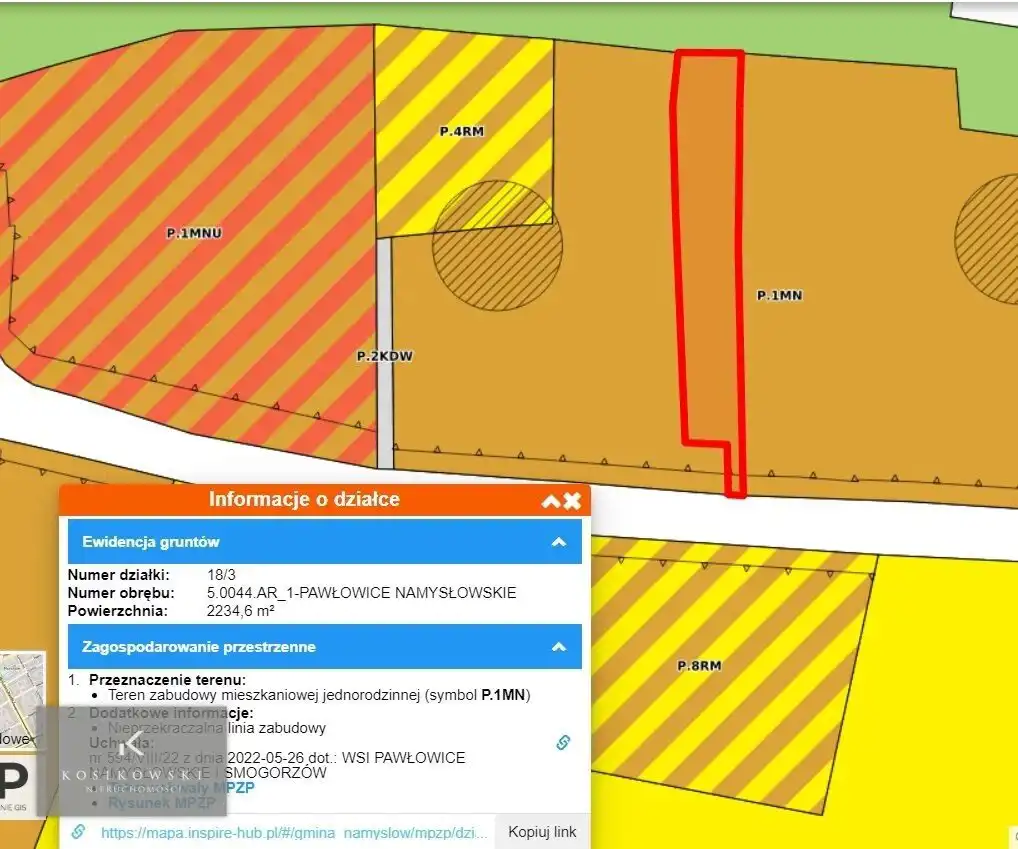Click the P.1MN zone label
The width and height of the screenshot is (1018, 849).
[779, 295]
